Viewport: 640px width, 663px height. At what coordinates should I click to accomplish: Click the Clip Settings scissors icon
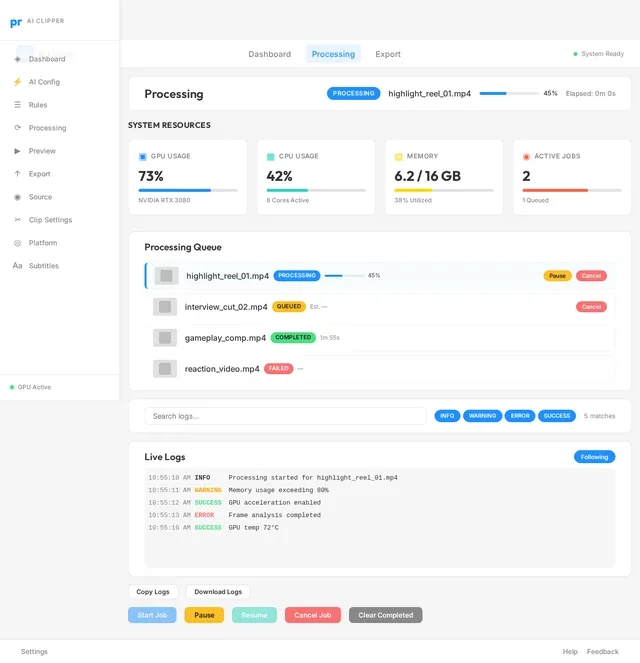coord(17,220)
